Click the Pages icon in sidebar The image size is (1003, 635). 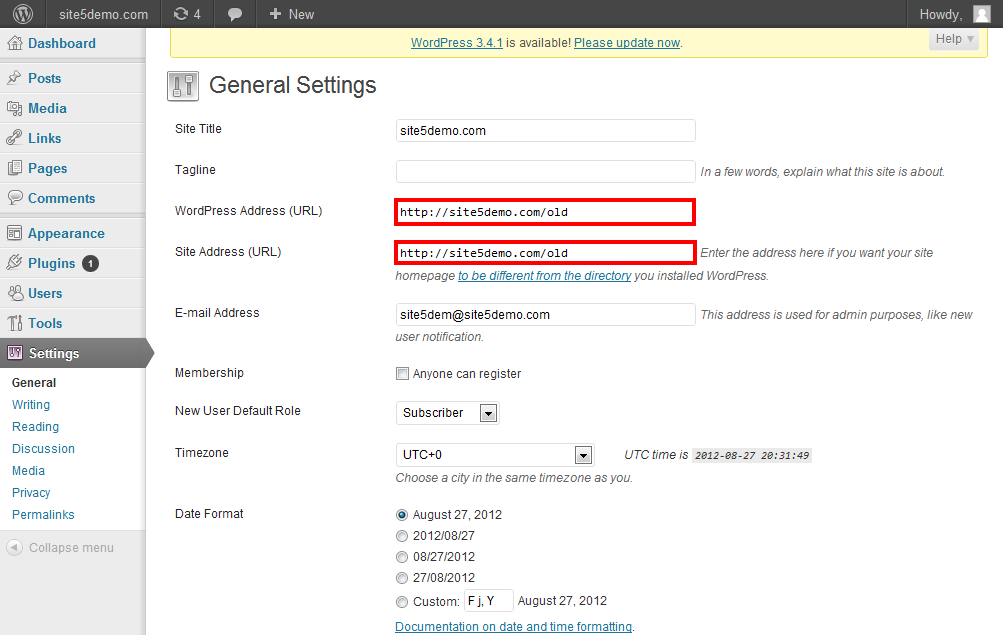15,168
